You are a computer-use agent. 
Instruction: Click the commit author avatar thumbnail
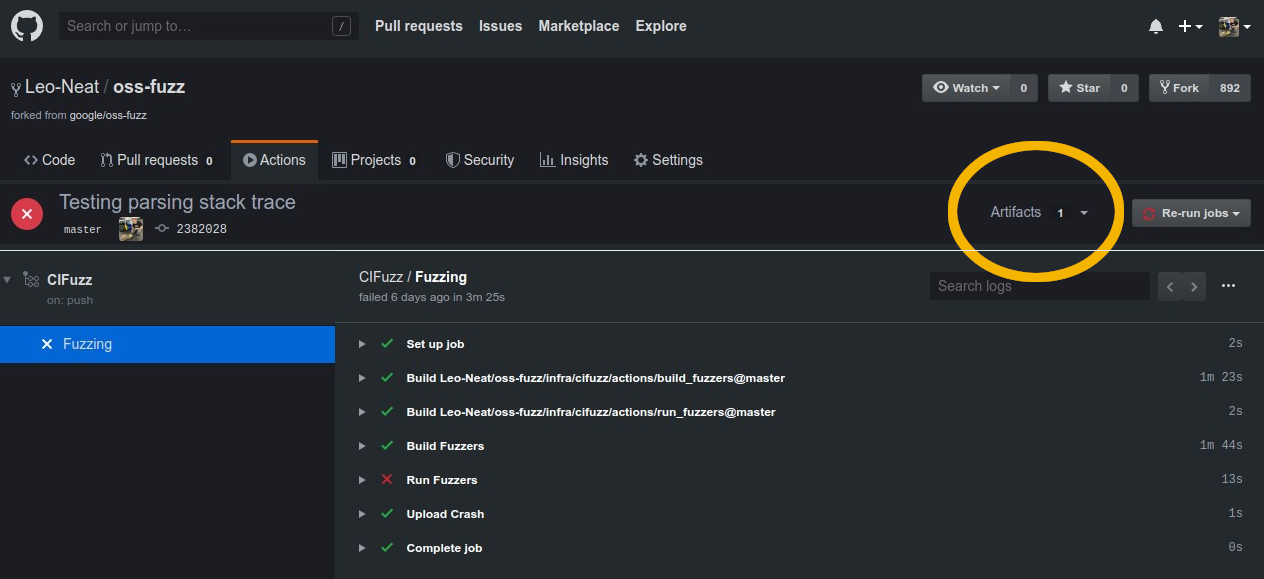click(131, 229)
